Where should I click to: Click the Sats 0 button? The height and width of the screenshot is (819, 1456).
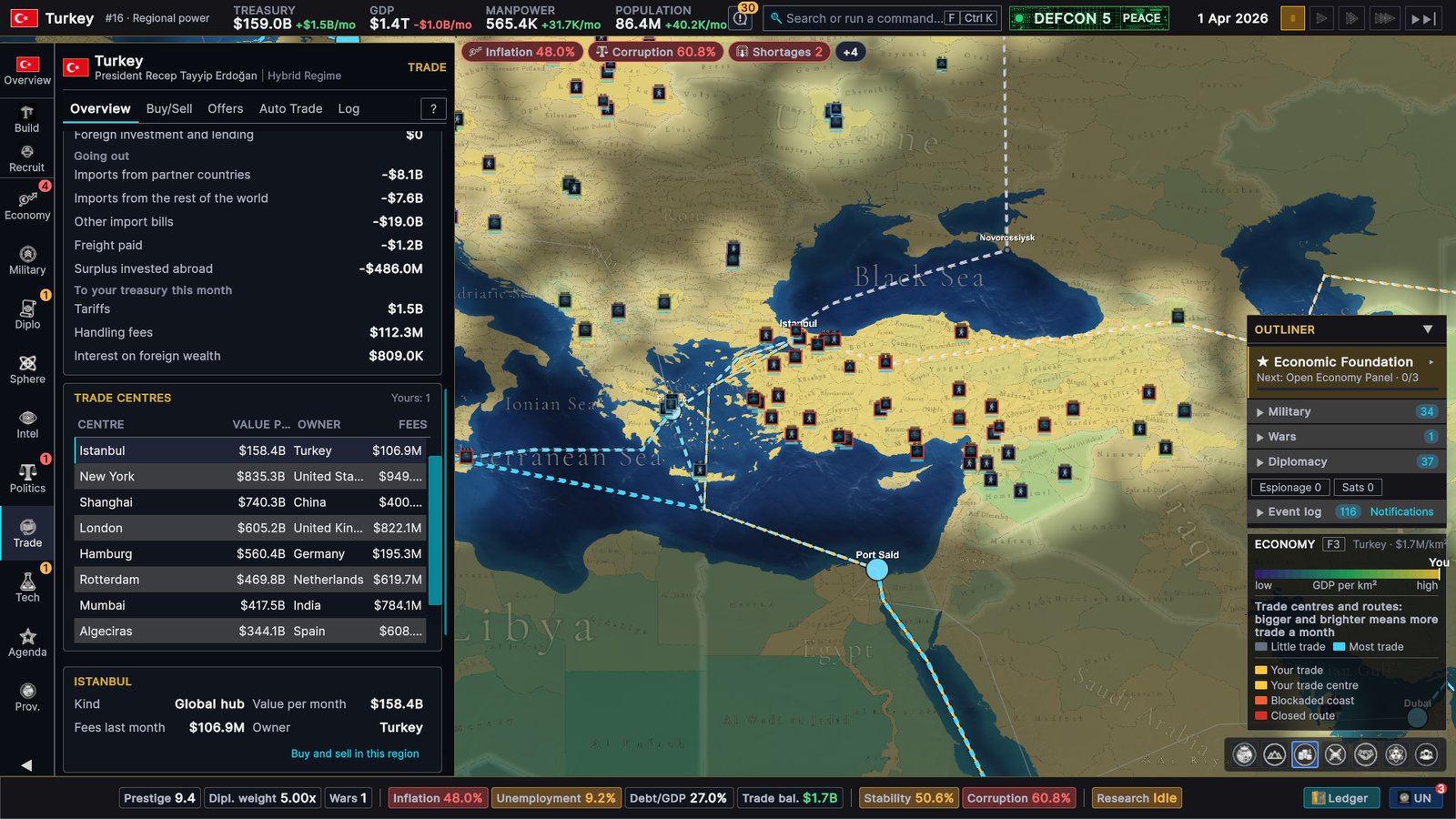click(1358, 488)
